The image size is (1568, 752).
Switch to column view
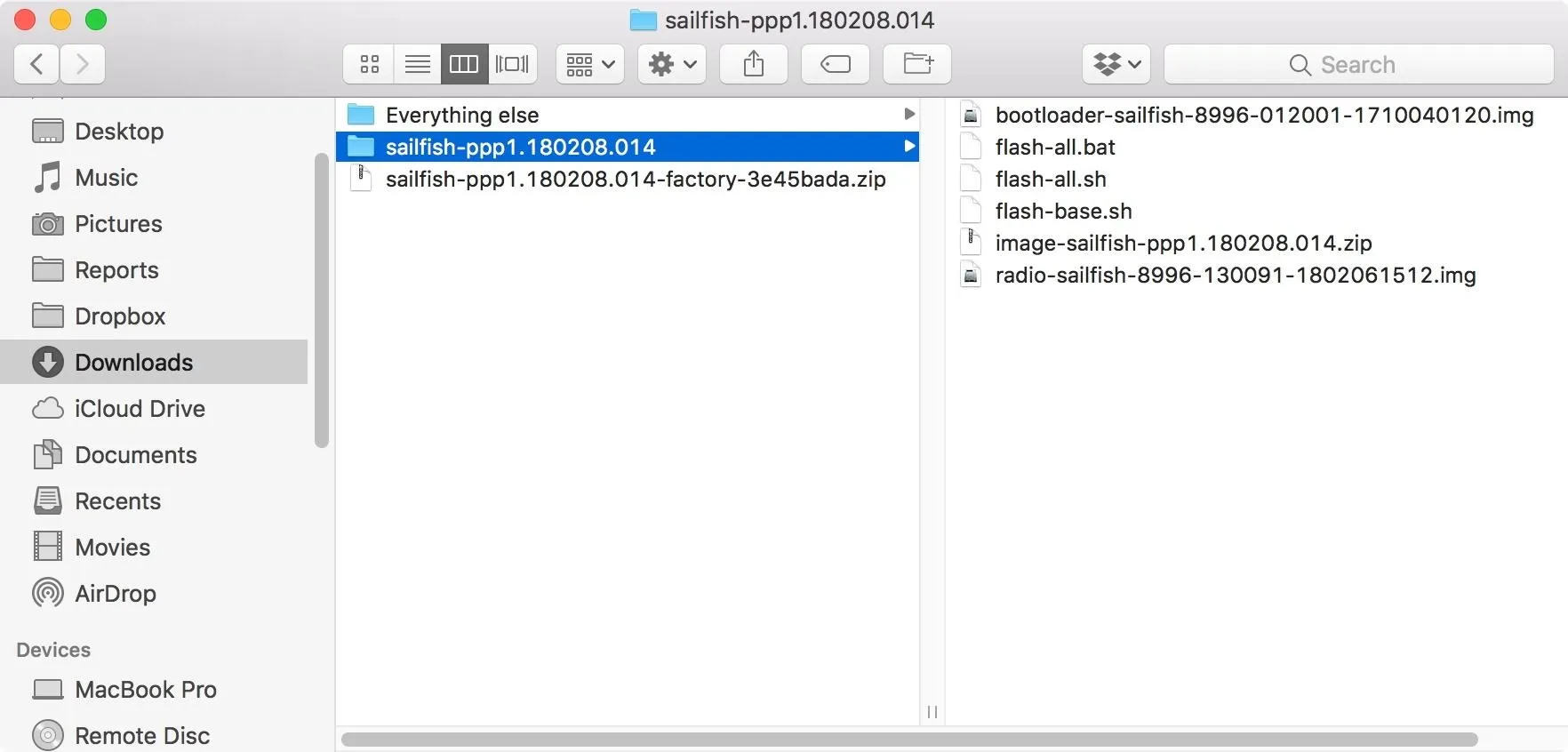(x=464, y=64)
